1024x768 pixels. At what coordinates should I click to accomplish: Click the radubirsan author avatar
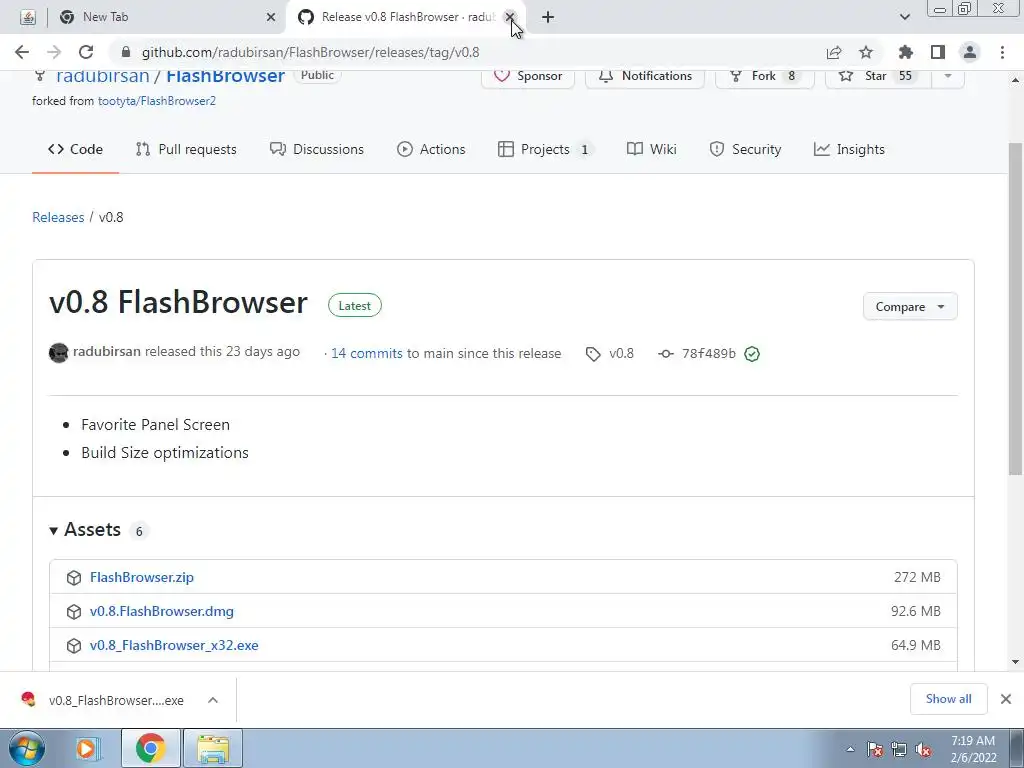(x=59, y=353)
